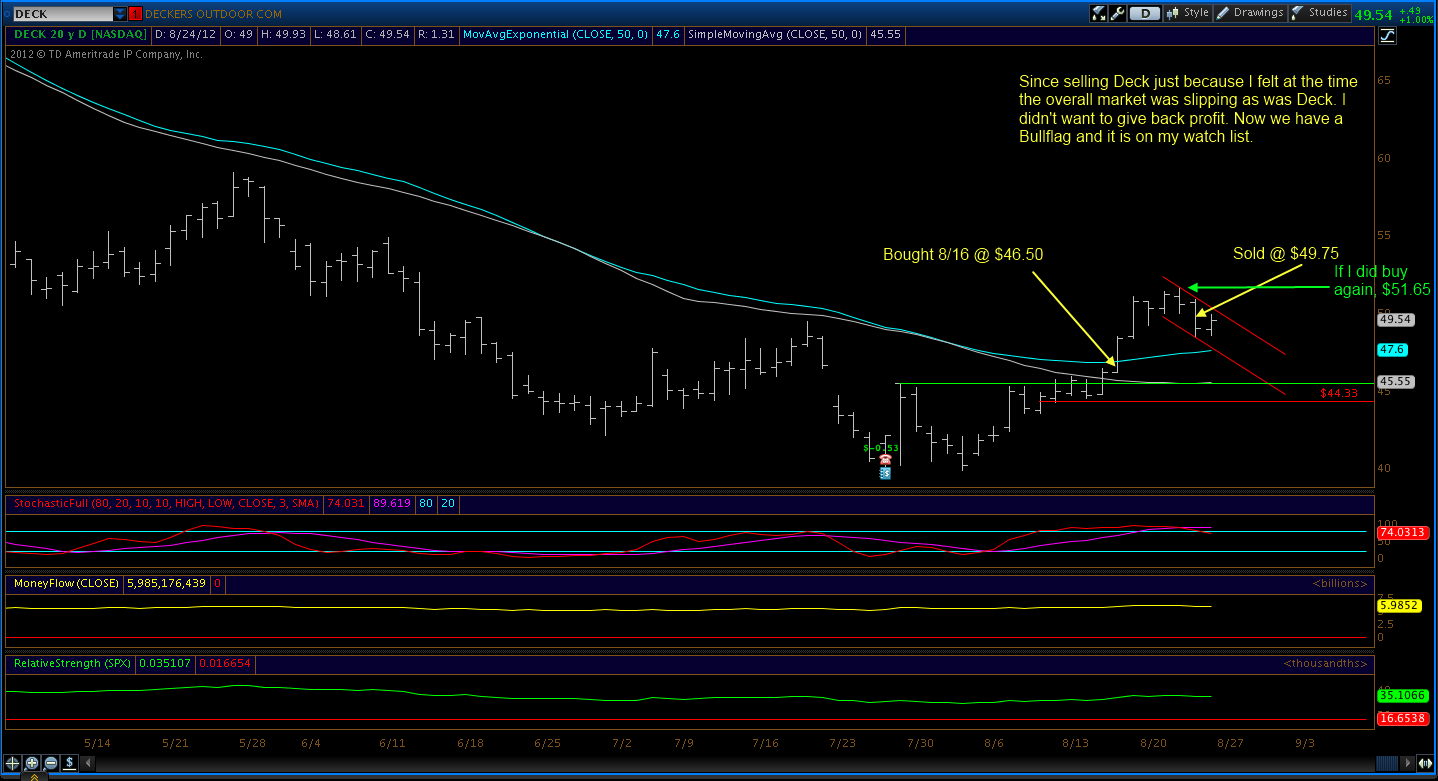Open chart settings wrench icon
Screen dimensions: 1438x781
coord(1117,13)
